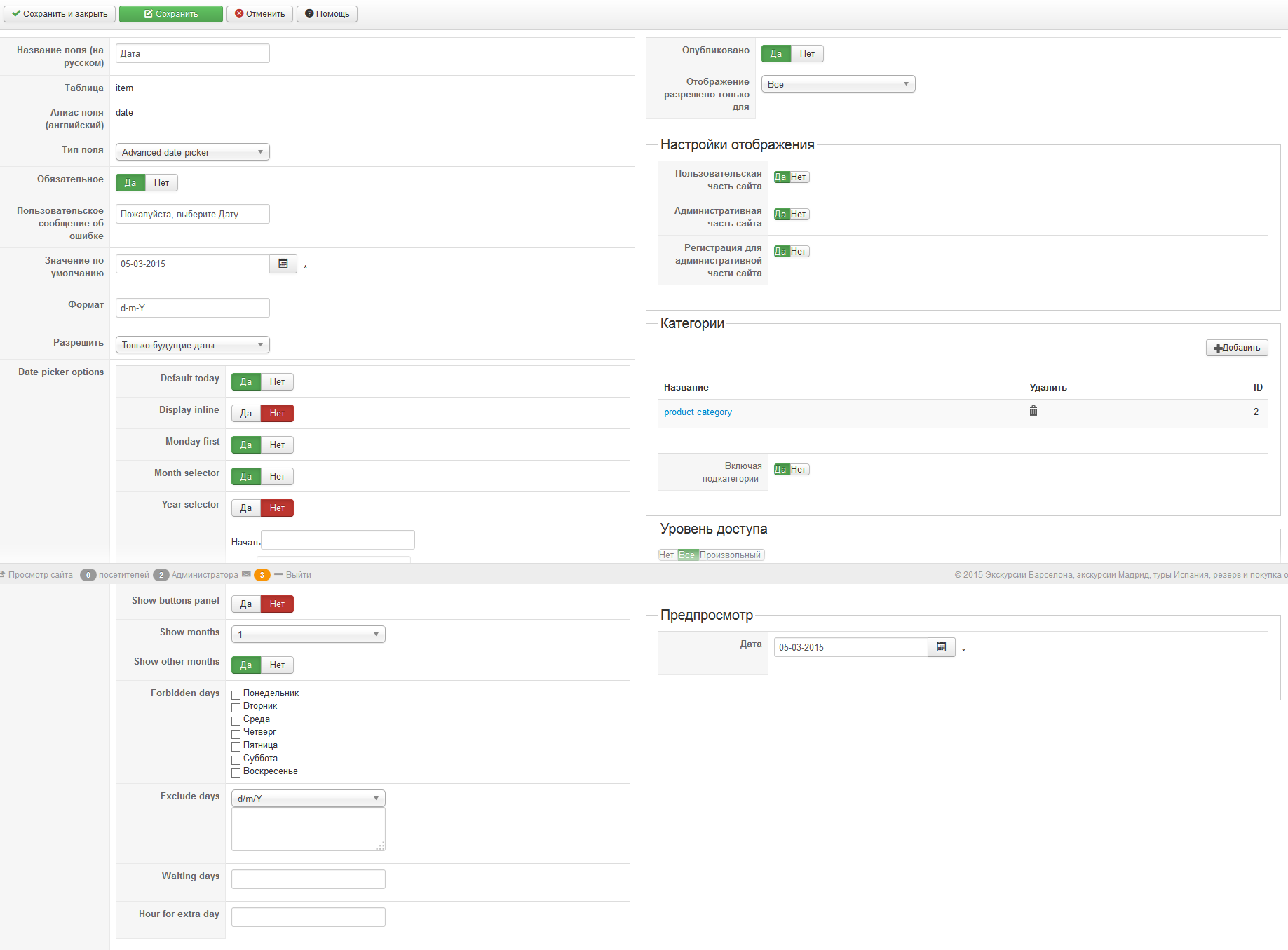1288x950 pixels.
Task: Focus the Начать input field
Action: [338, 540]
